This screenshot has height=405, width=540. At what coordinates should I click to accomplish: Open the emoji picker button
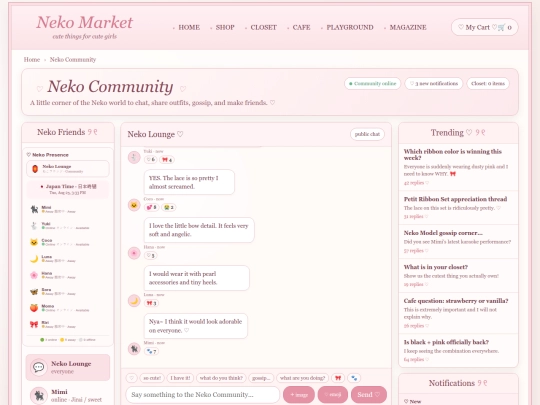(x=333, y=394)
